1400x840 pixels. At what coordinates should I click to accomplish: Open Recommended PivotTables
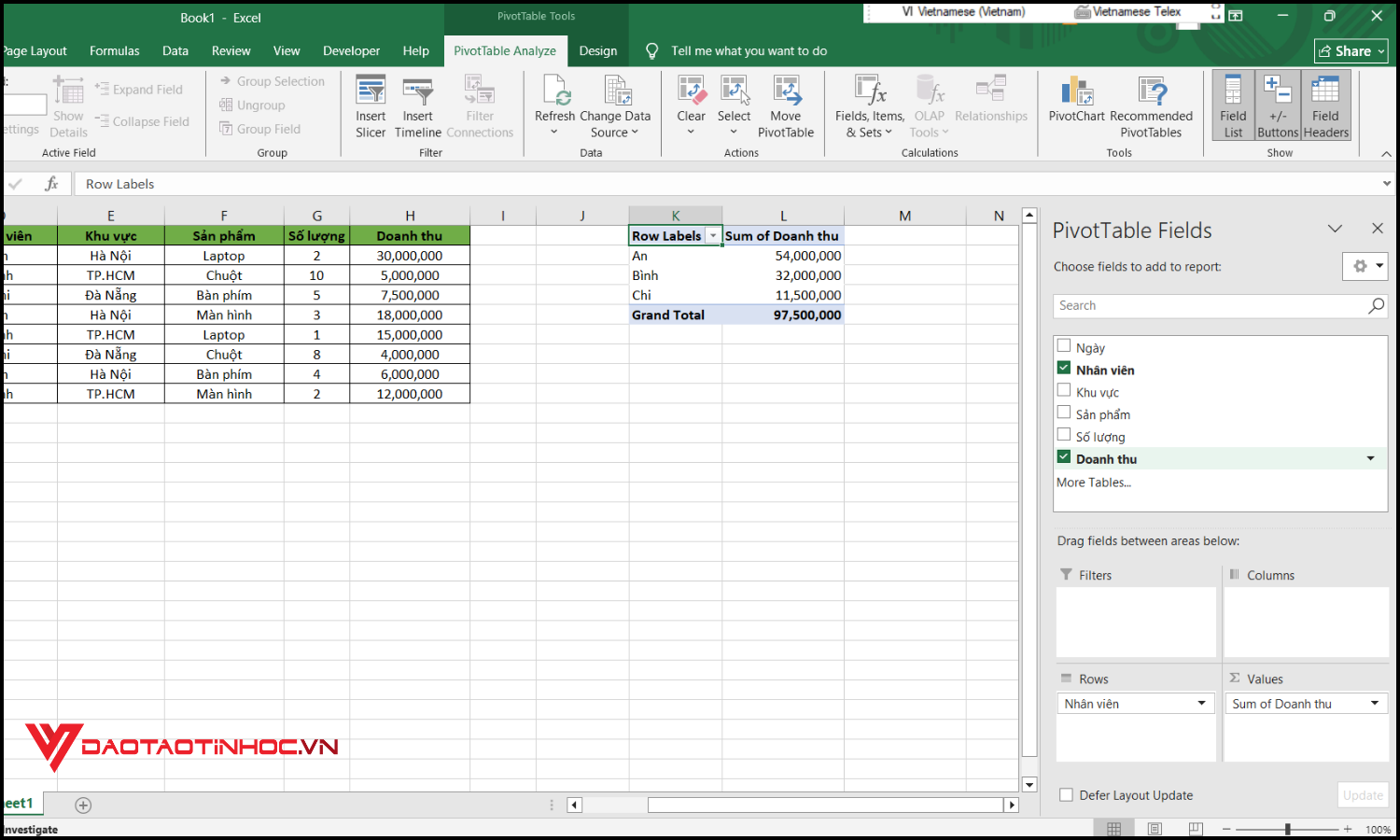pyautogui.click(x=1153, y=105)
